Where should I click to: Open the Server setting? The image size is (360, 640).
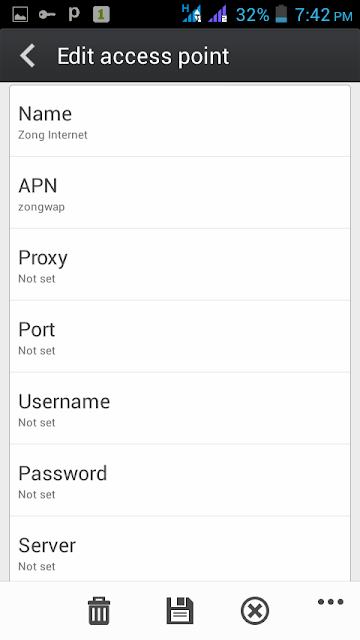[180, 549]
